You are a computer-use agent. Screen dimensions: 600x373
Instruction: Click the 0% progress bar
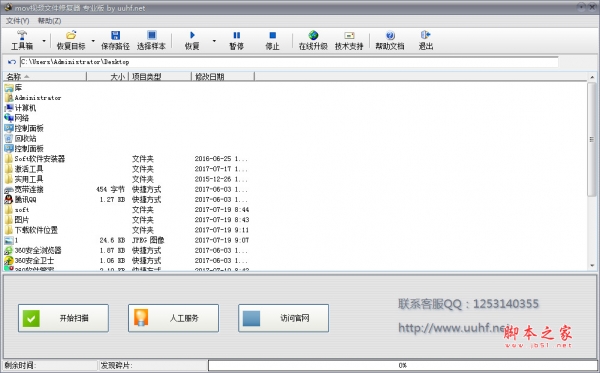403,365
